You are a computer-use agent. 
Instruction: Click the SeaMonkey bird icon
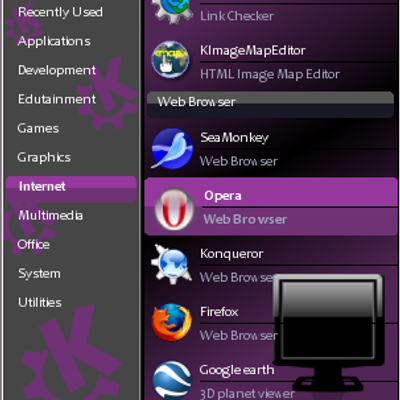click(x=172, y=149)
